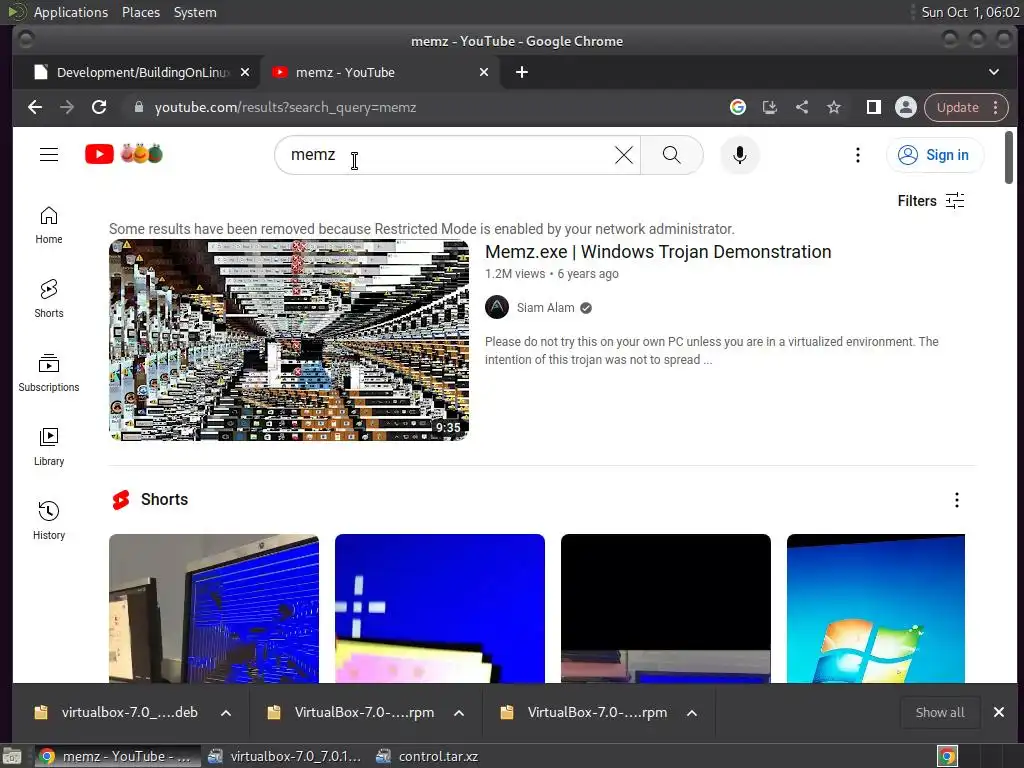This screenshot has height=768, width=1024.
Task: Open Shorts in the sidebar
Action: click(x=49, y=299)
